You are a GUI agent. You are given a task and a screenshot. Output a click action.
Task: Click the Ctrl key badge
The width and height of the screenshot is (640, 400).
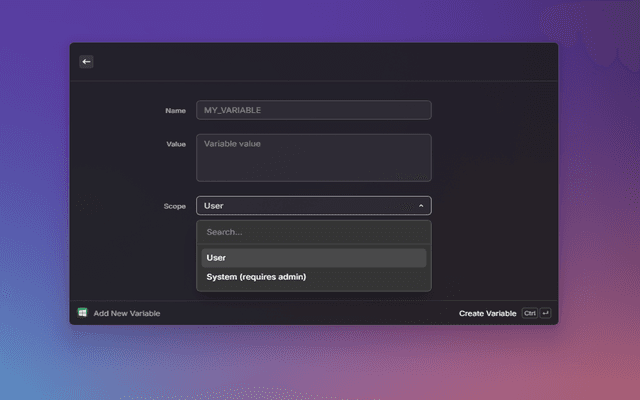pos(530,313)
